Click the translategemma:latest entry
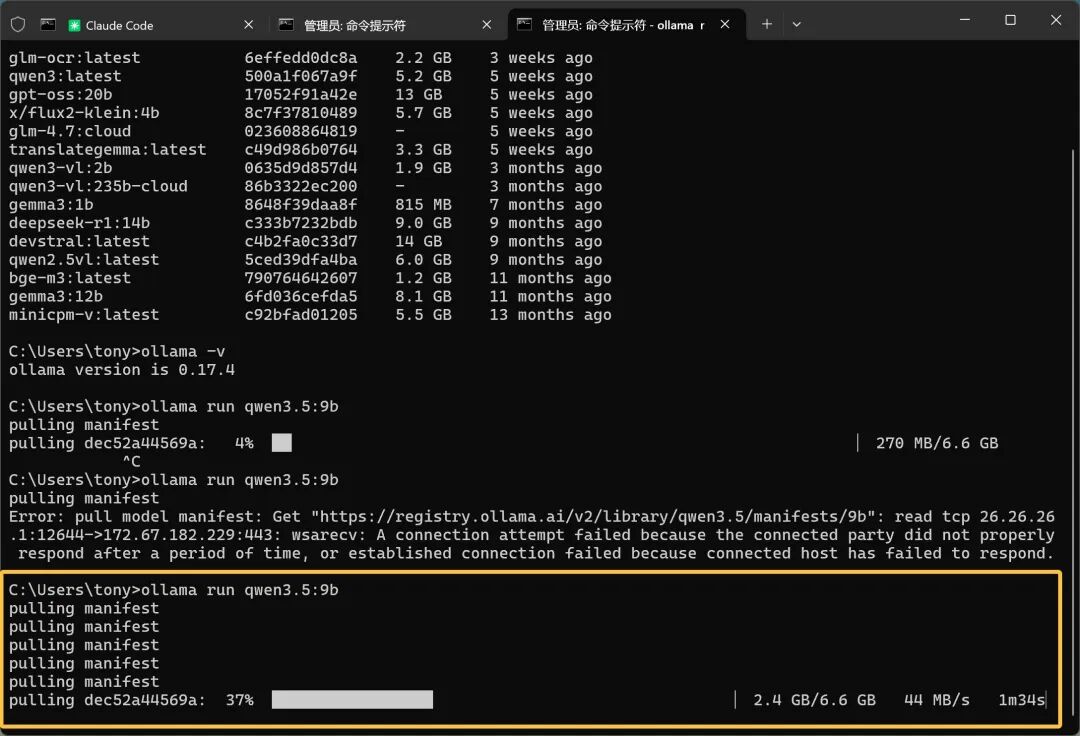Image resolution: width=1080 pixels, height=736 pixels. coord(107,149)
